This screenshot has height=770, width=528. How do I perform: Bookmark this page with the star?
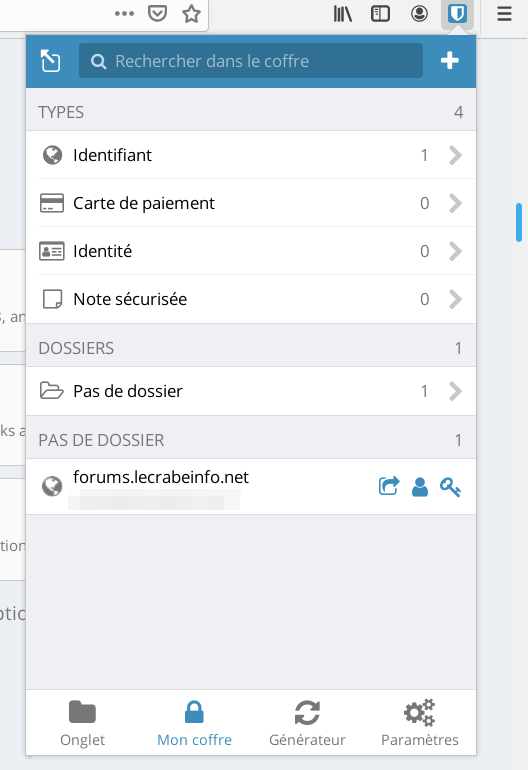click(191, 14)
